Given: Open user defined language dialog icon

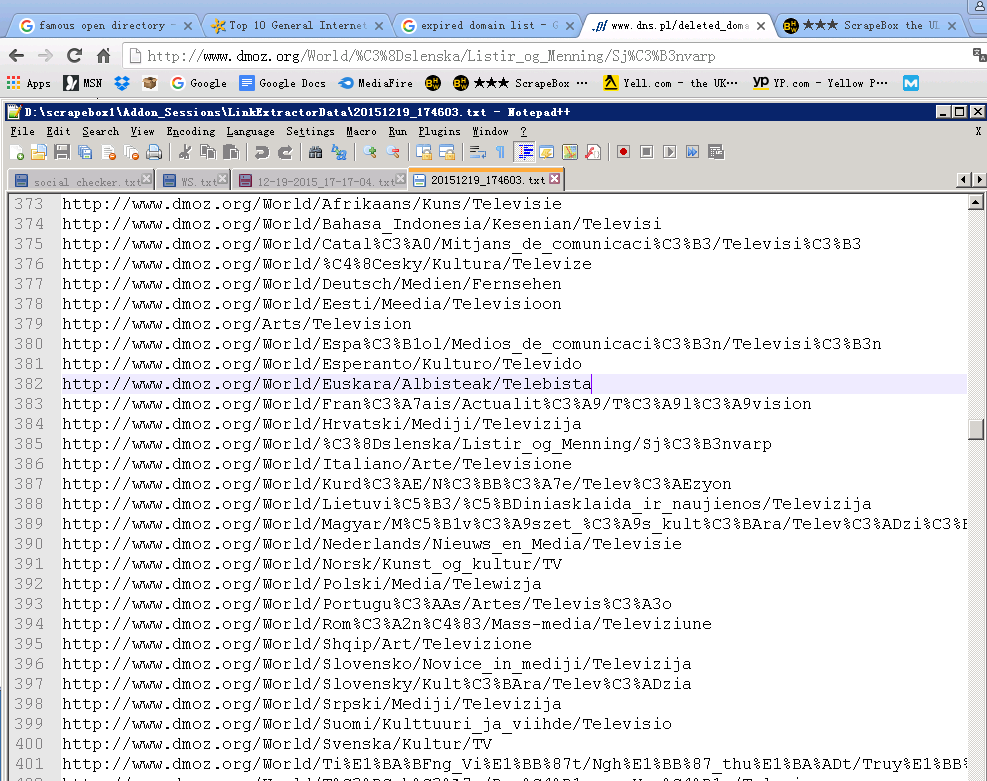Looking at the screenshot, I should tap(546, 152).
